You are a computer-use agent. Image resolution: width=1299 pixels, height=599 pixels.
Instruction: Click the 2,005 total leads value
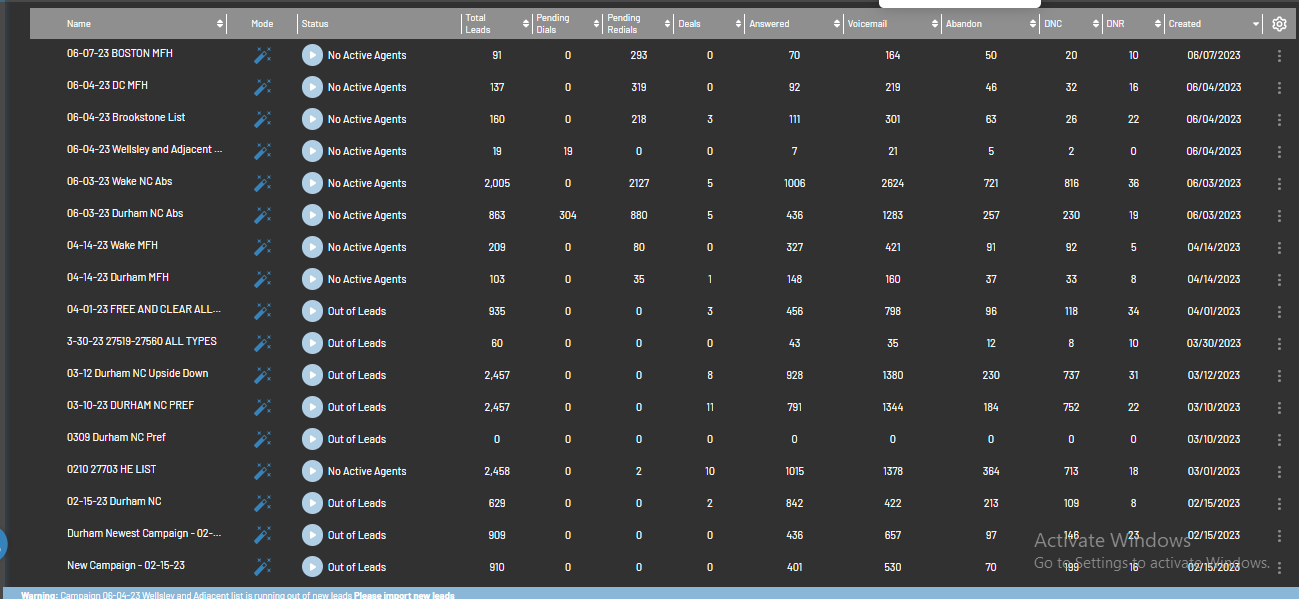[x=497, y=183]
